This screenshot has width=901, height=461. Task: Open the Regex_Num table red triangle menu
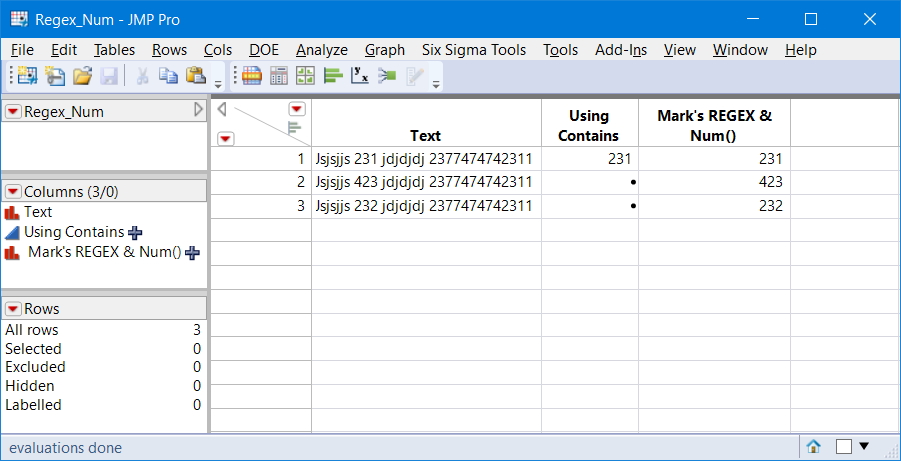[x=13, y=112]
